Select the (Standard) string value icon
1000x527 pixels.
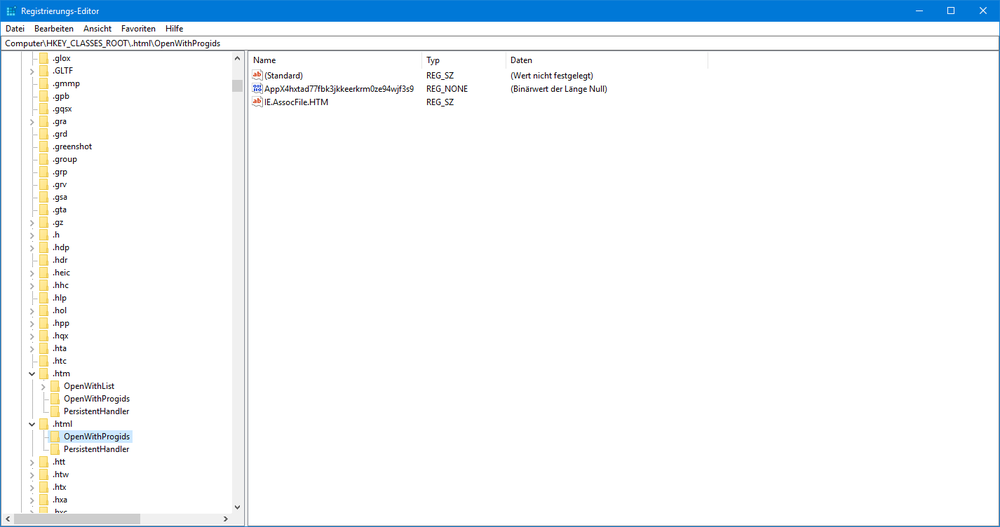[257, 76]
